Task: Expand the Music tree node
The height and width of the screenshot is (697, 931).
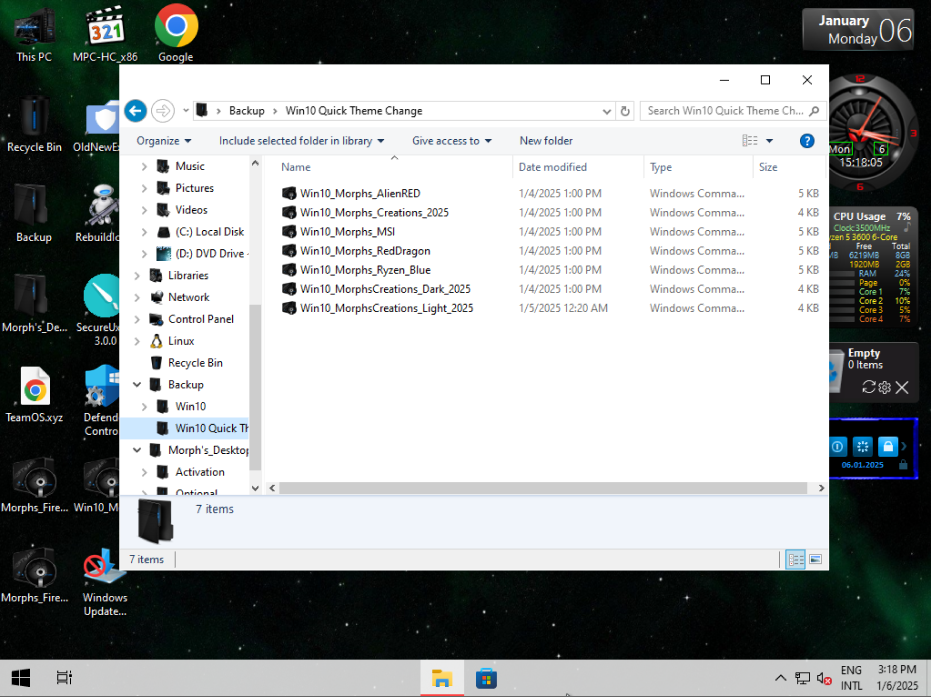Action: (x=144, y=167)
